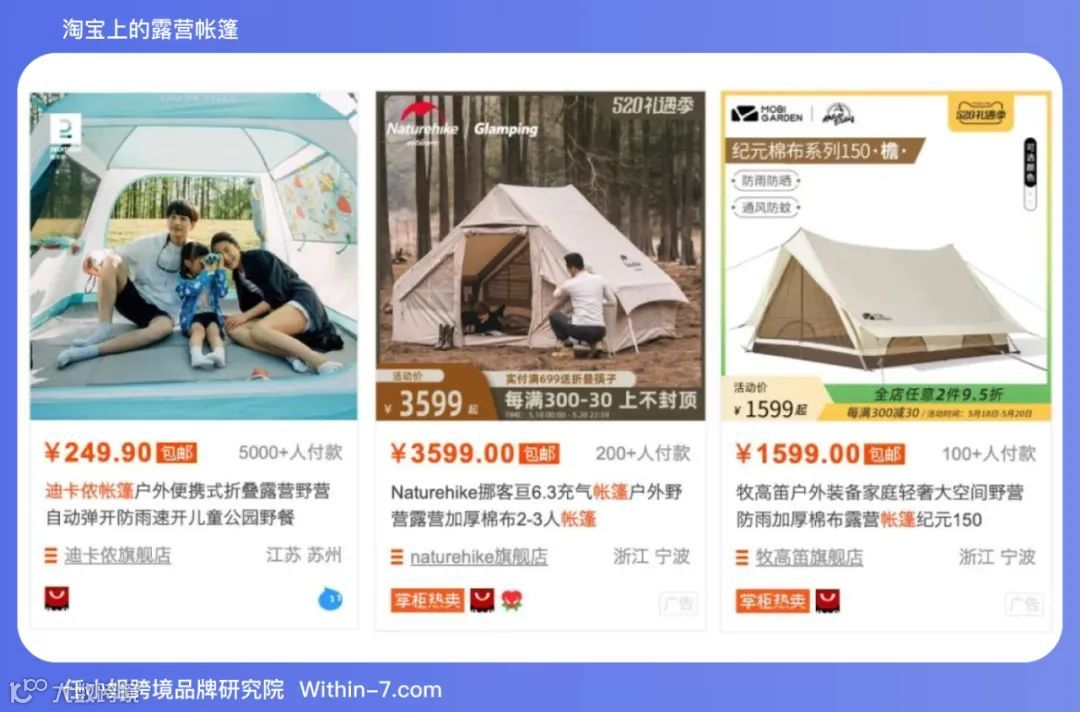
Task: Open the Mobi Garden cotton tent image
Action: click(886, 256)
